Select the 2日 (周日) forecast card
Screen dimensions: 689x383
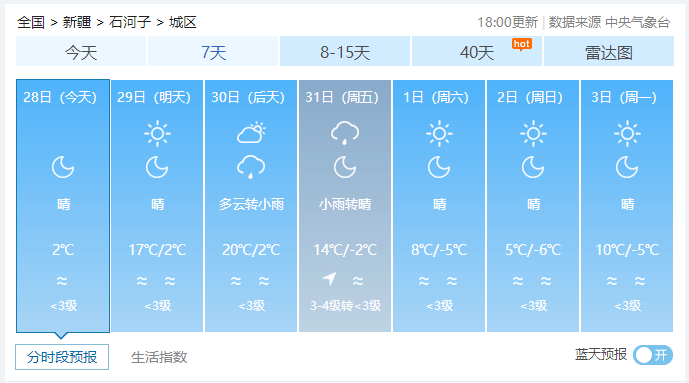[533, 206]
